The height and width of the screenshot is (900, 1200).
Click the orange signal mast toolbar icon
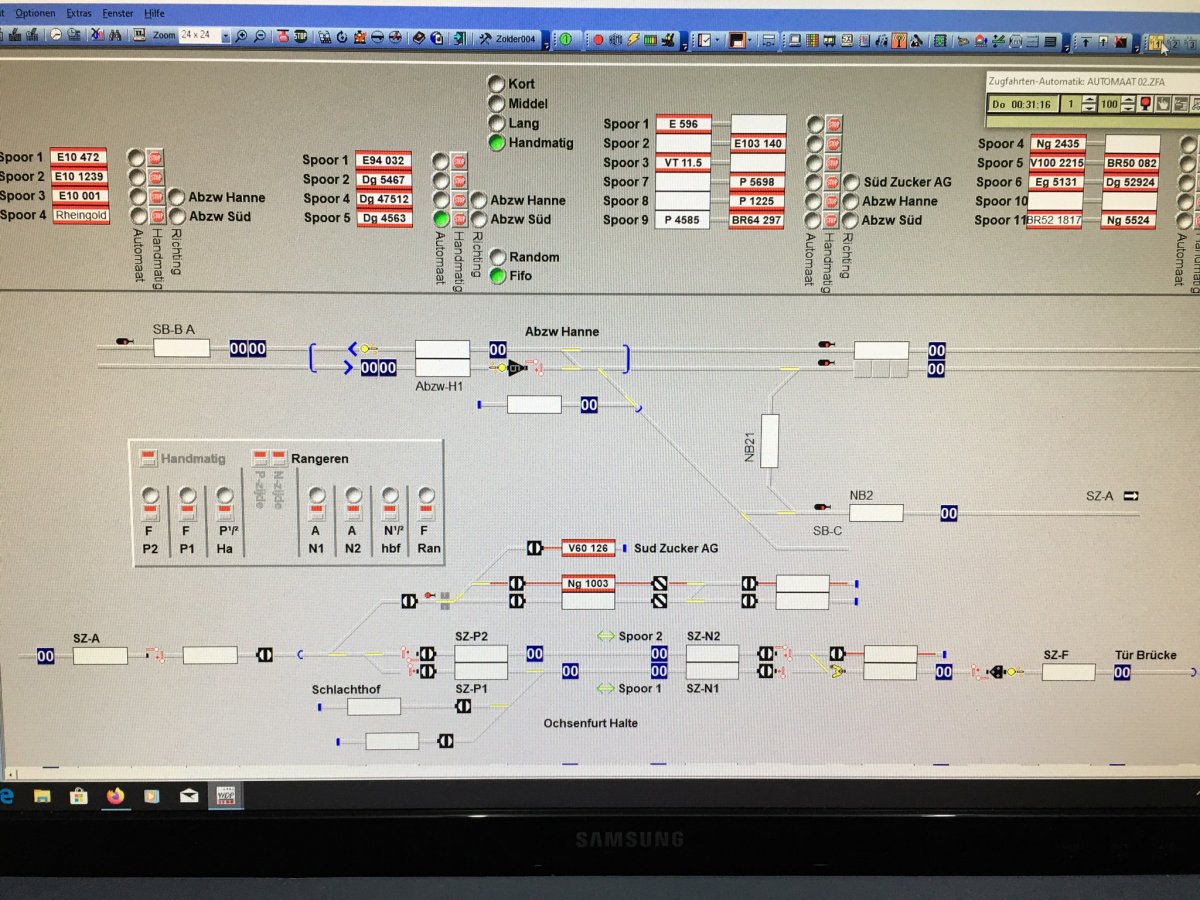(x=899, y=41)
